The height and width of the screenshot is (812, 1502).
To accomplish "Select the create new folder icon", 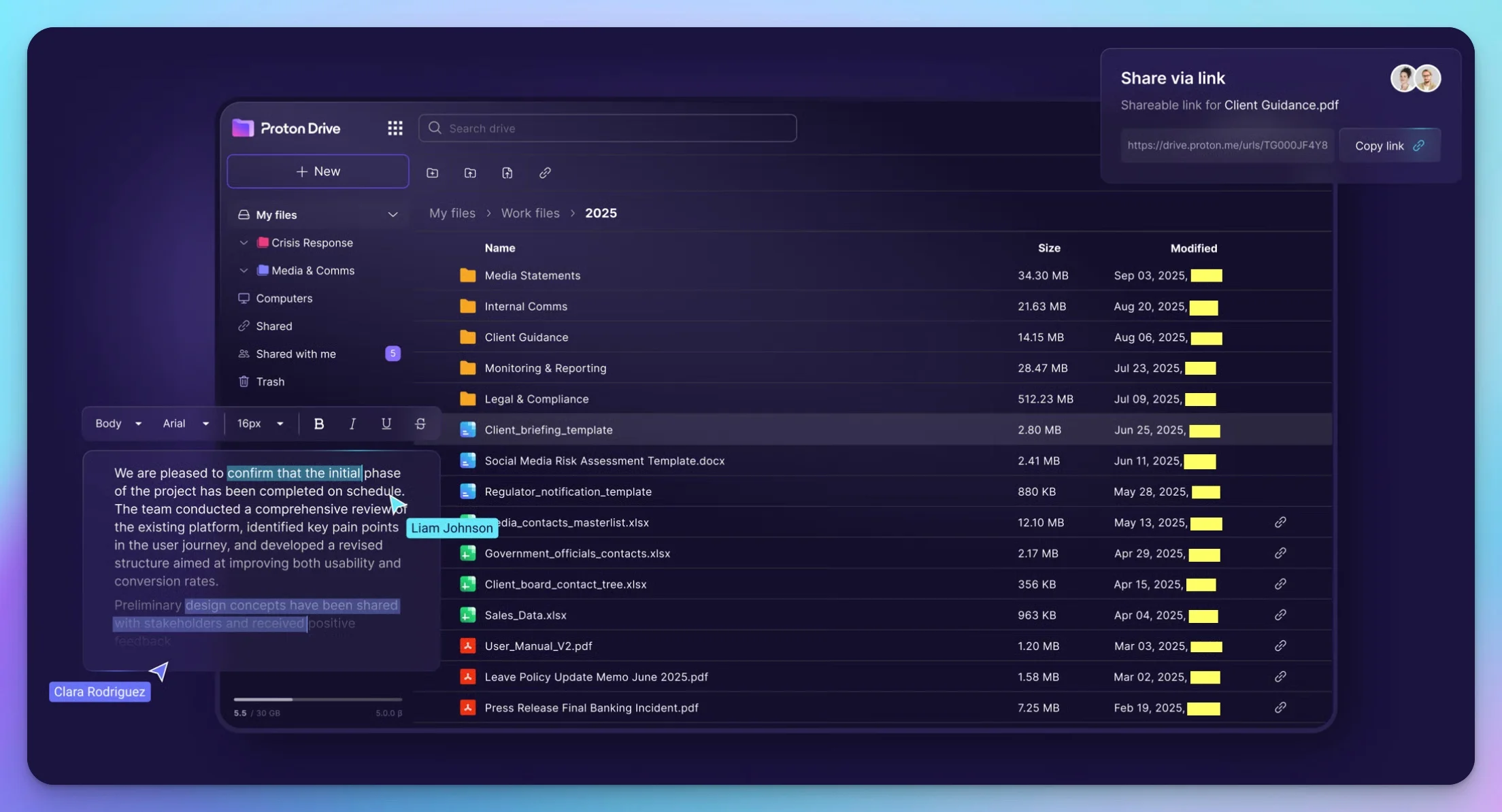I will coord(433,172).
